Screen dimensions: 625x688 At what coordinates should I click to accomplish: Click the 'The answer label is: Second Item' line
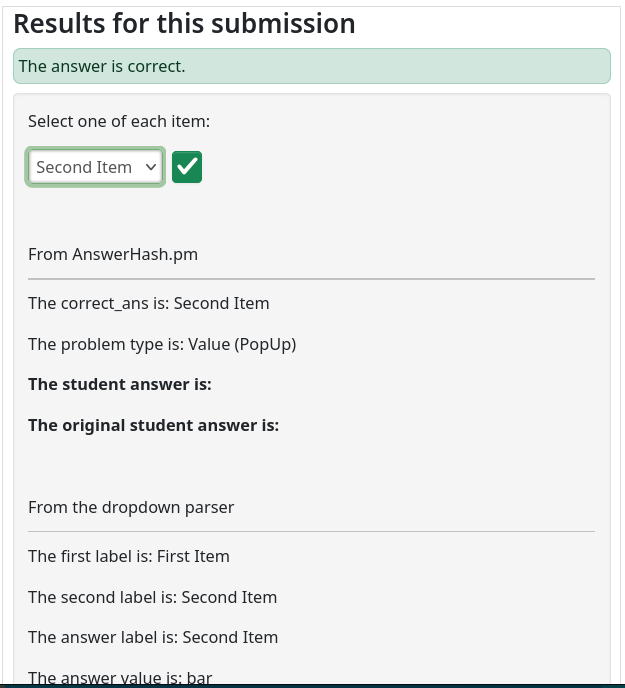pos(153,637)
